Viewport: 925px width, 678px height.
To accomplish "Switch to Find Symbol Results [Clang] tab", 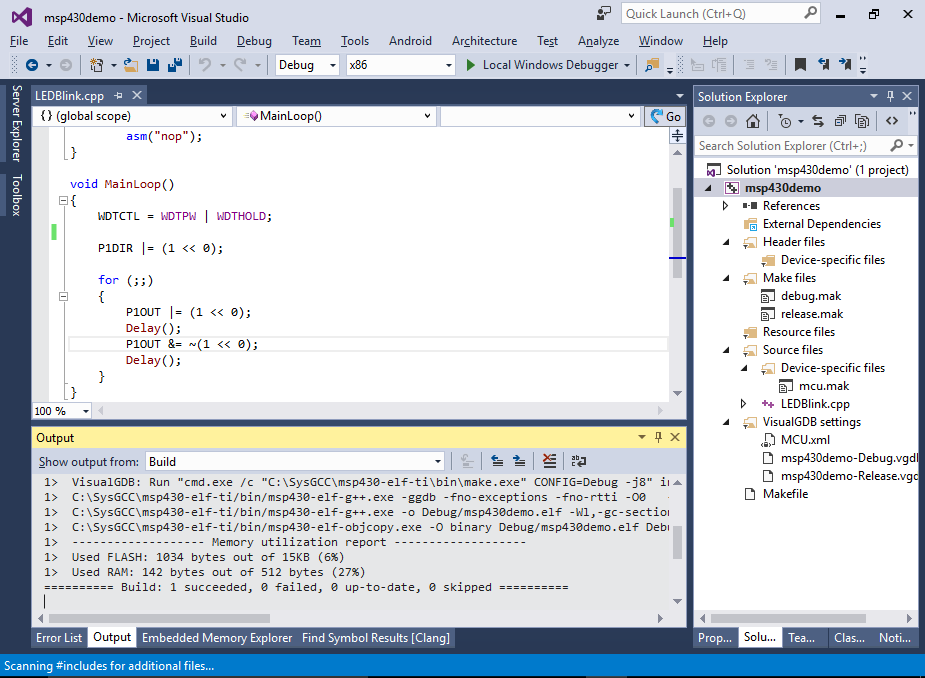I will click(376, 638).
